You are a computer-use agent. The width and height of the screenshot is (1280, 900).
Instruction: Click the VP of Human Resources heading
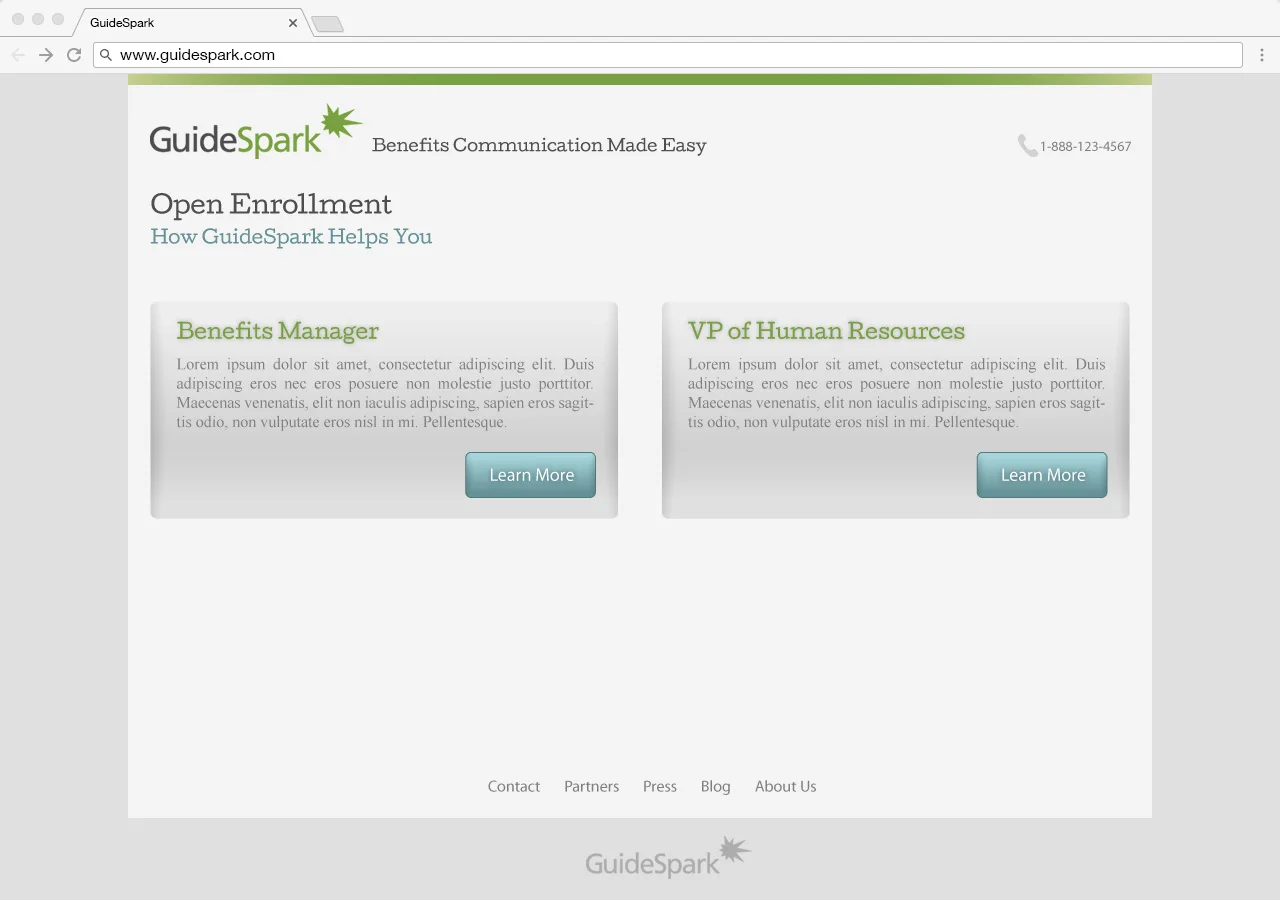(x=827, y=331)
